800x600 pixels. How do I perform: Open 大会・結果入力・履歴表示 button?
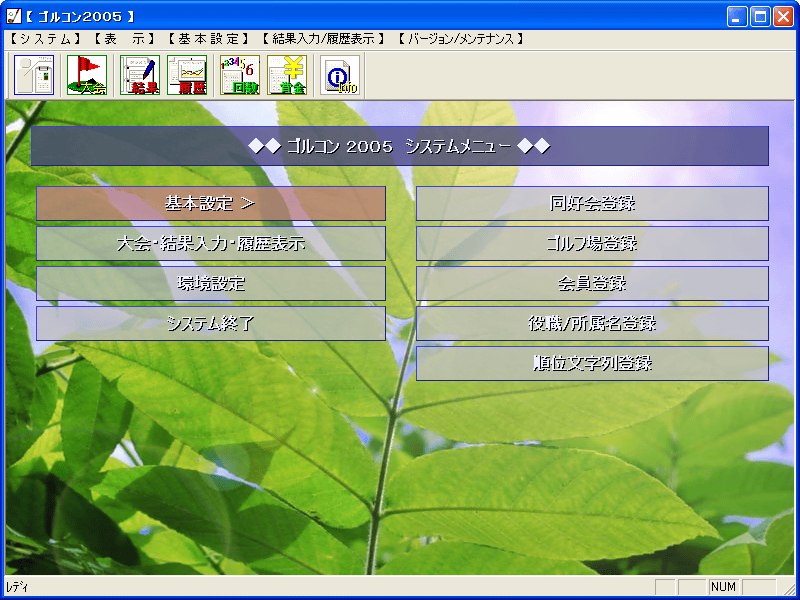tap(211, 243)
